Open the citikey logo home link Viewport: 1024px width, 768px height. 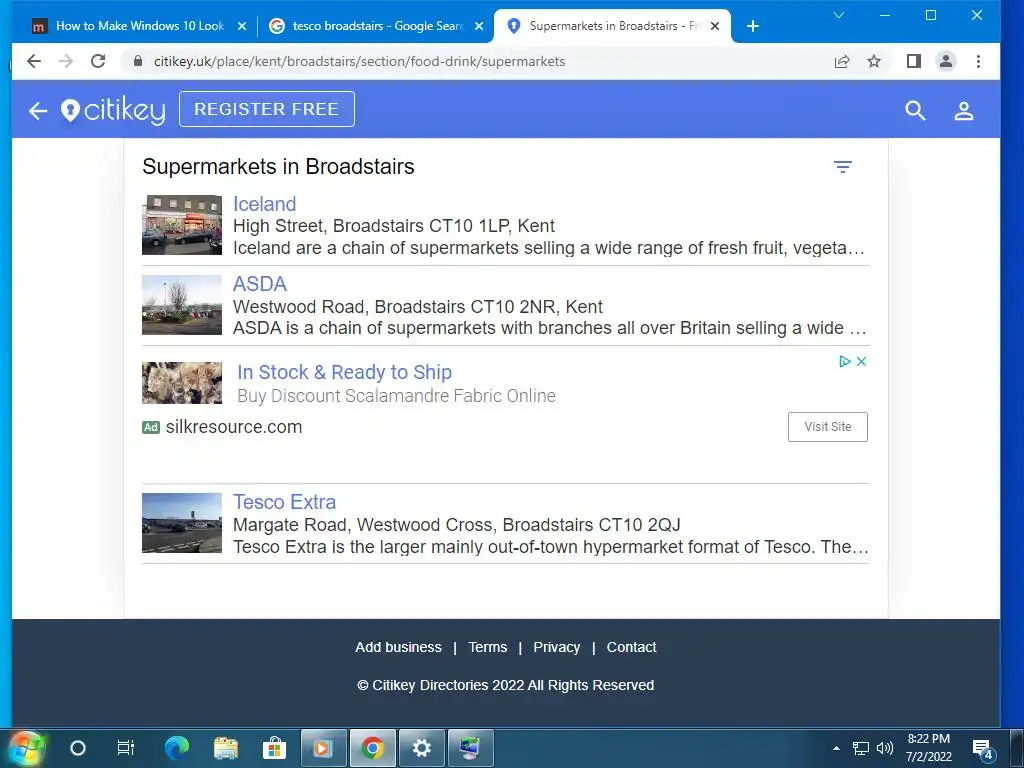click(x=113, y=110)
